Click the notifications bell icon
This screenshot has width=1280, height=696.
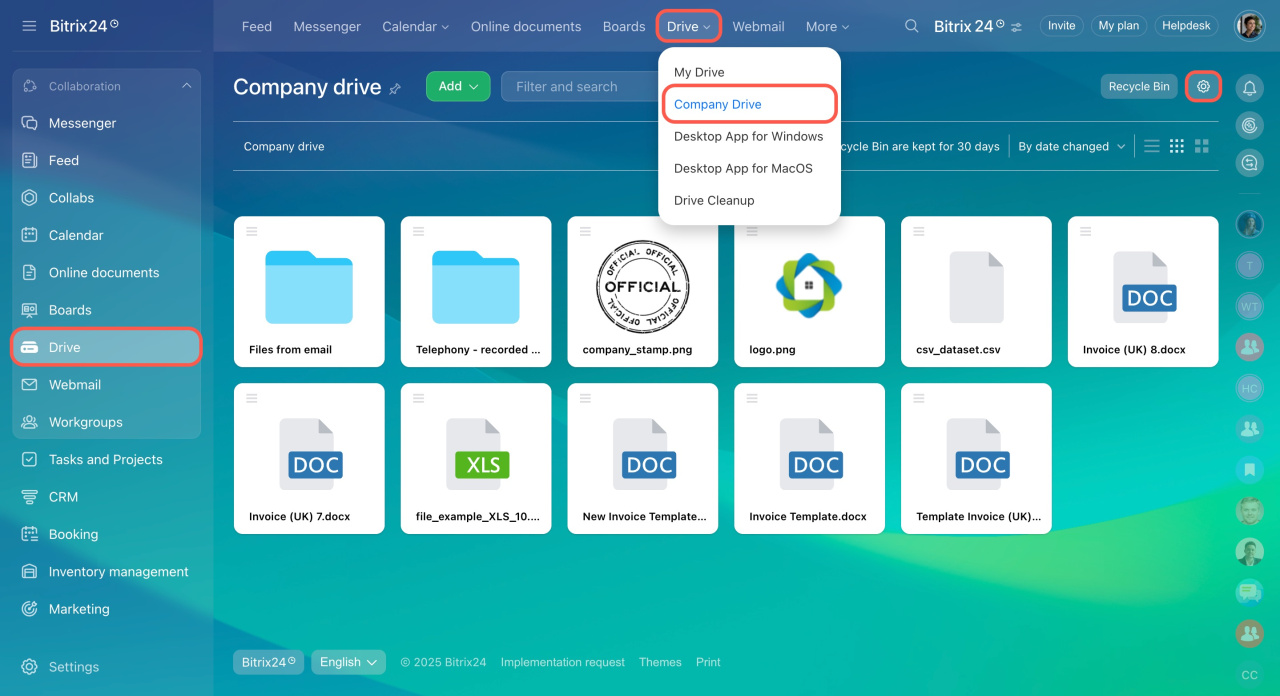pos(1249,88)
